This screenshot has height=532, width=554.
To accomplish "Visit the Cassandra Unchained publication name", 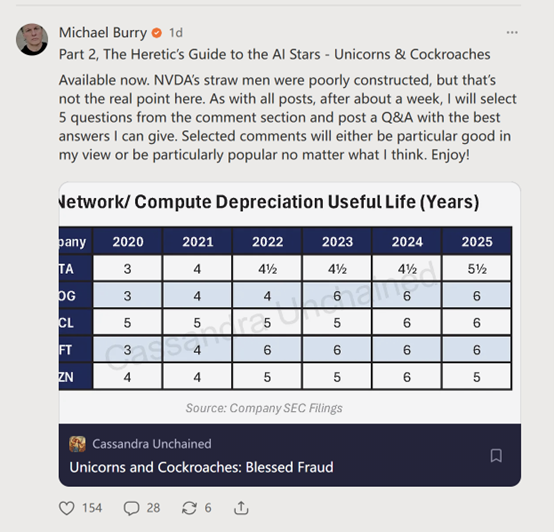I will click(x=152, y=444).
